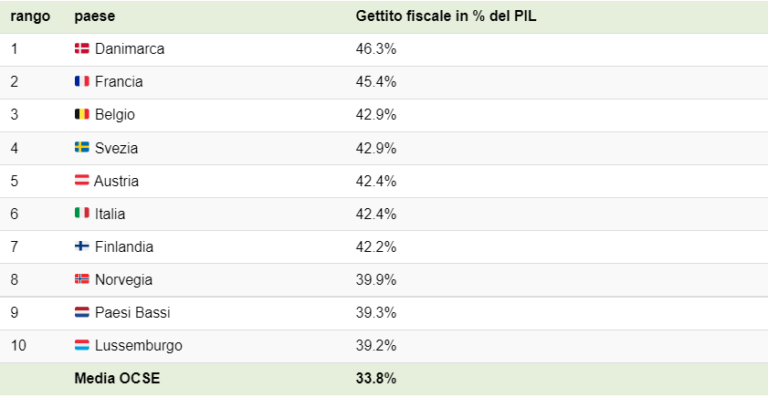The width and height of the screenshot is (768, 398).
Task: Sort by the rango column header
Action: [30, 16]
